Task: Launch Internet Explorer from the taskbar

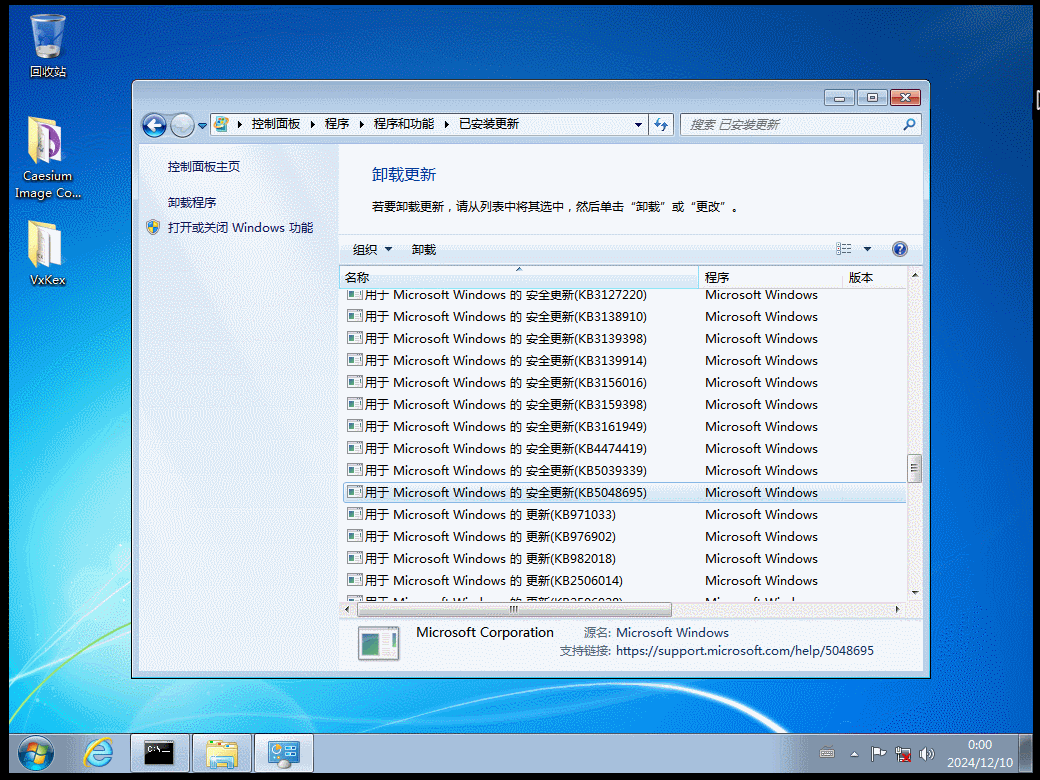Action: tap(98, 753)
